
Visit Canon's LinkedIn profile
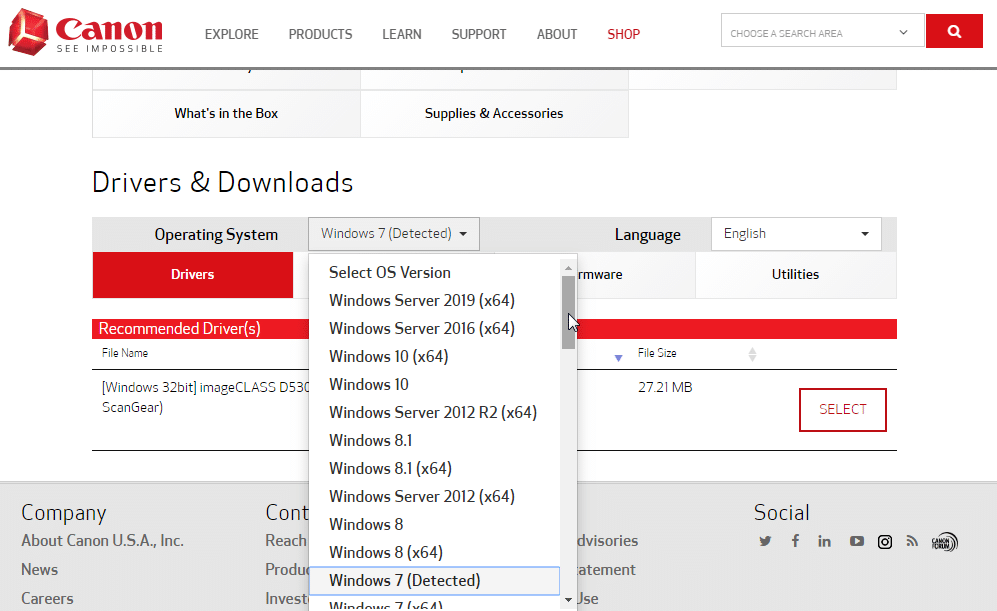824,541
